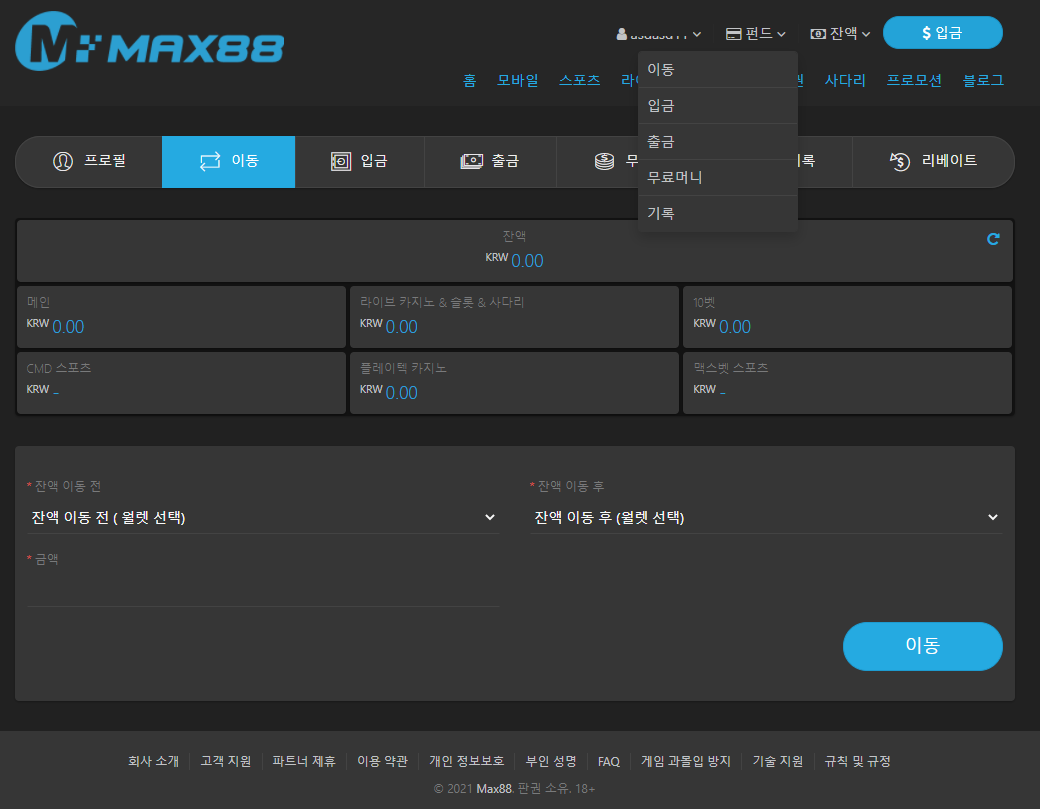Open the FAQ footer link

[608, 761]
